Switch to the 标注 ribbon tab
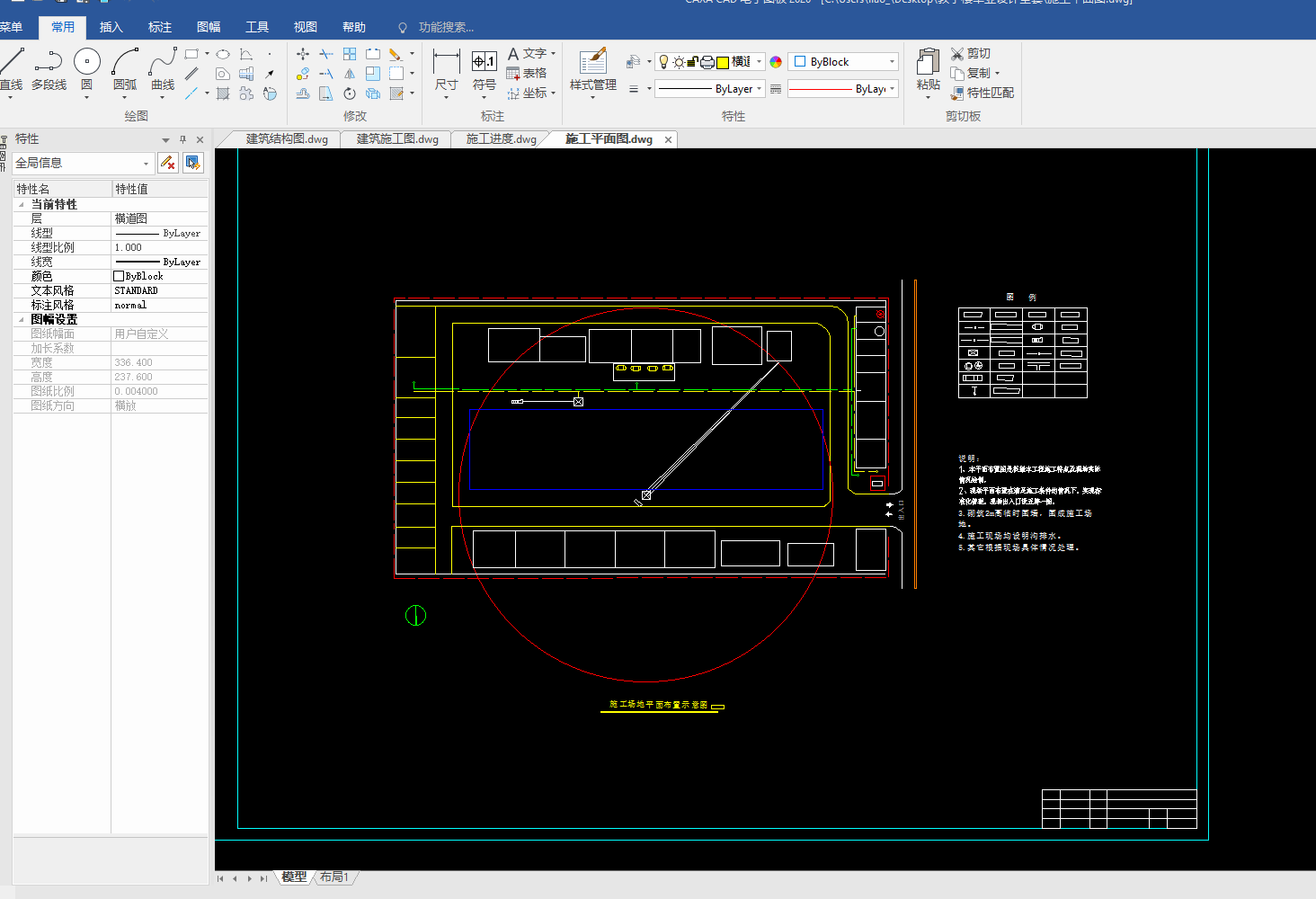Screen dimensions: 1316x899 coord(160,27)
